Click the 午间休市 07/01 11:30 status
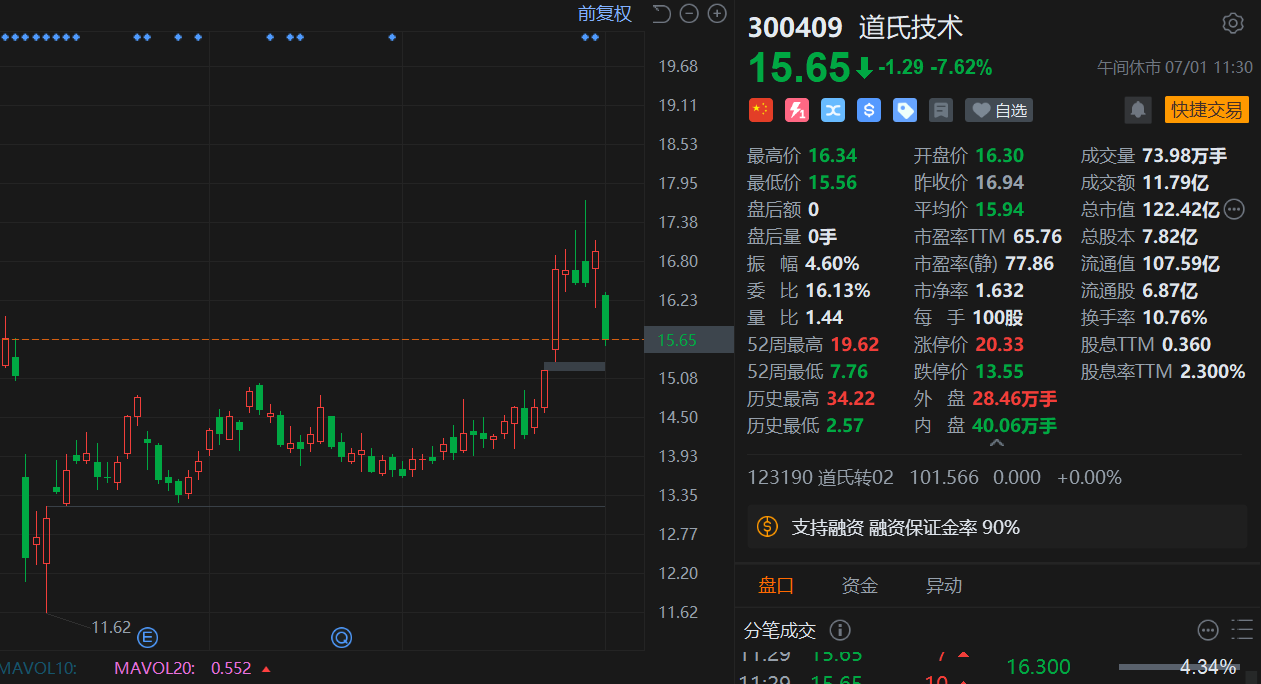Screen dimensions: 1261x684 1175,67
